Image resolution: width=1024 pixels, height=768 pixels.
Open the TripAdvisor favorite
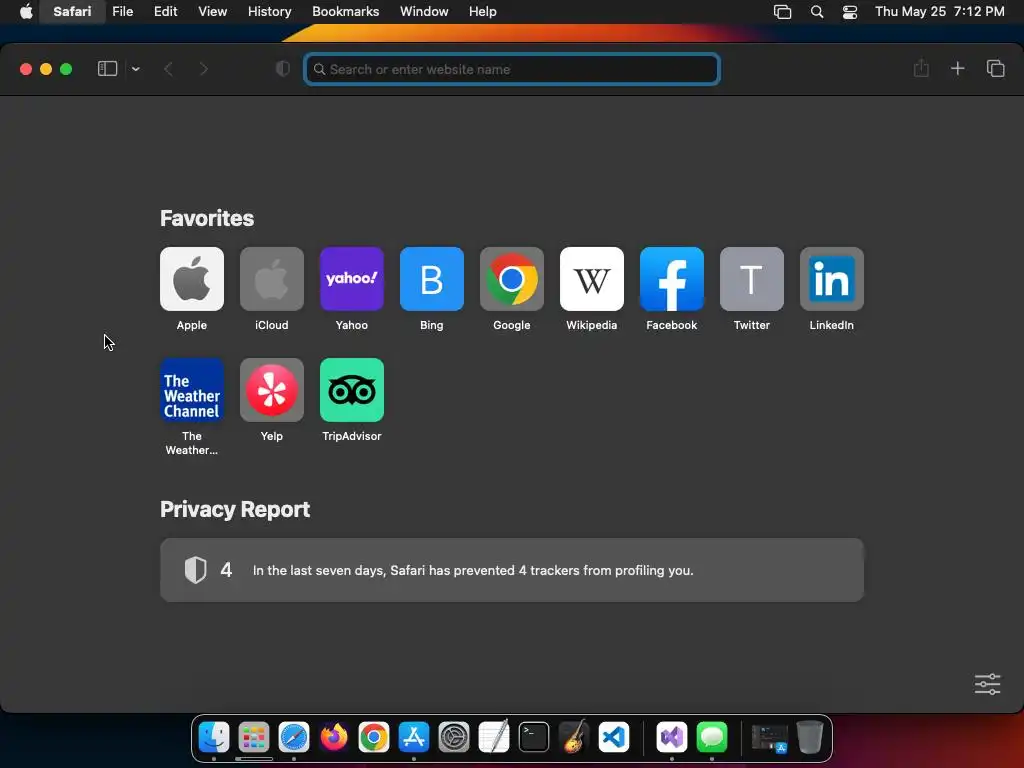[351, 390]
